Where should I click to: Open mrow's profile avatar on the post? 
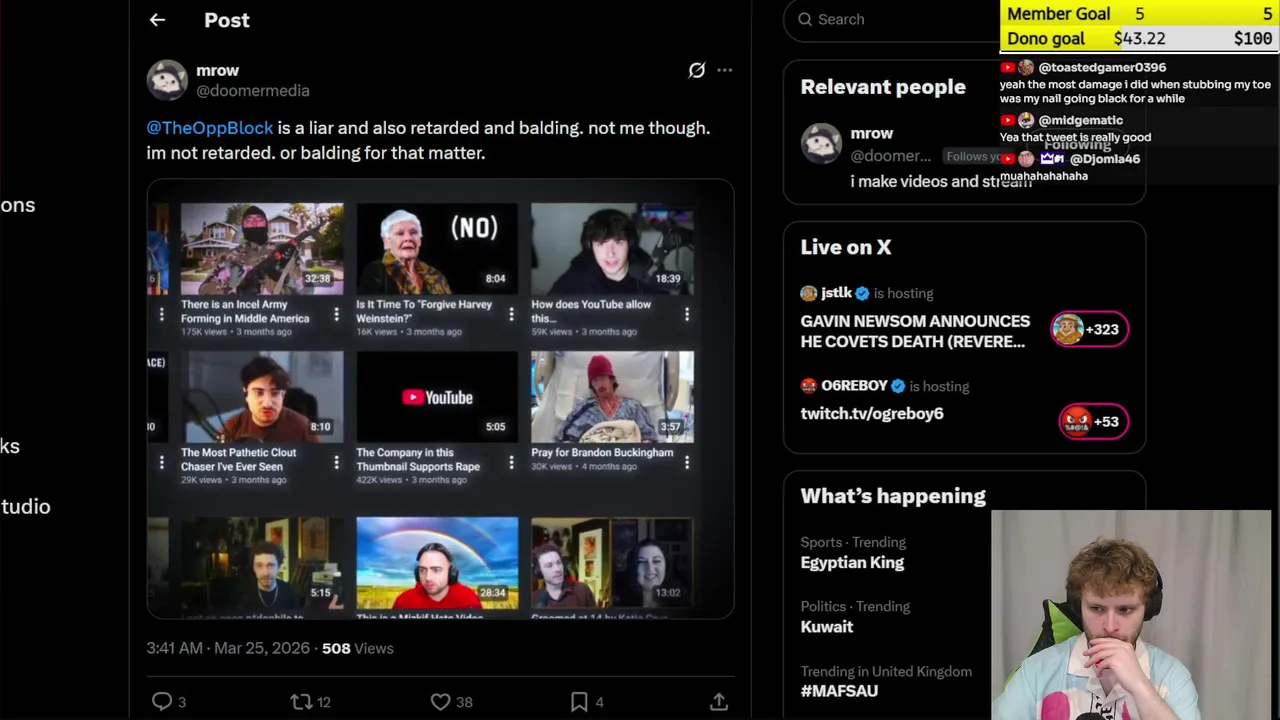tap(167, 80)
